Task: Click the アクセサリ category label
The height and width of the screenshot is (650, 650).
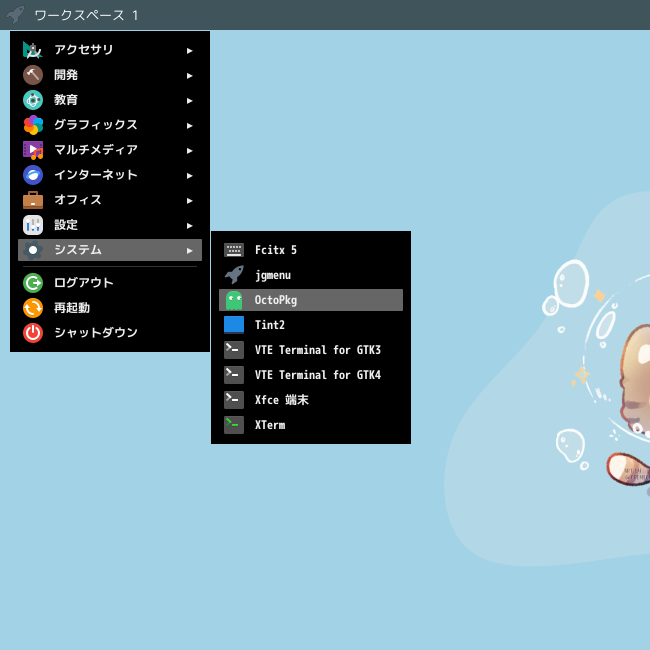Action: [x=84, y=50]
